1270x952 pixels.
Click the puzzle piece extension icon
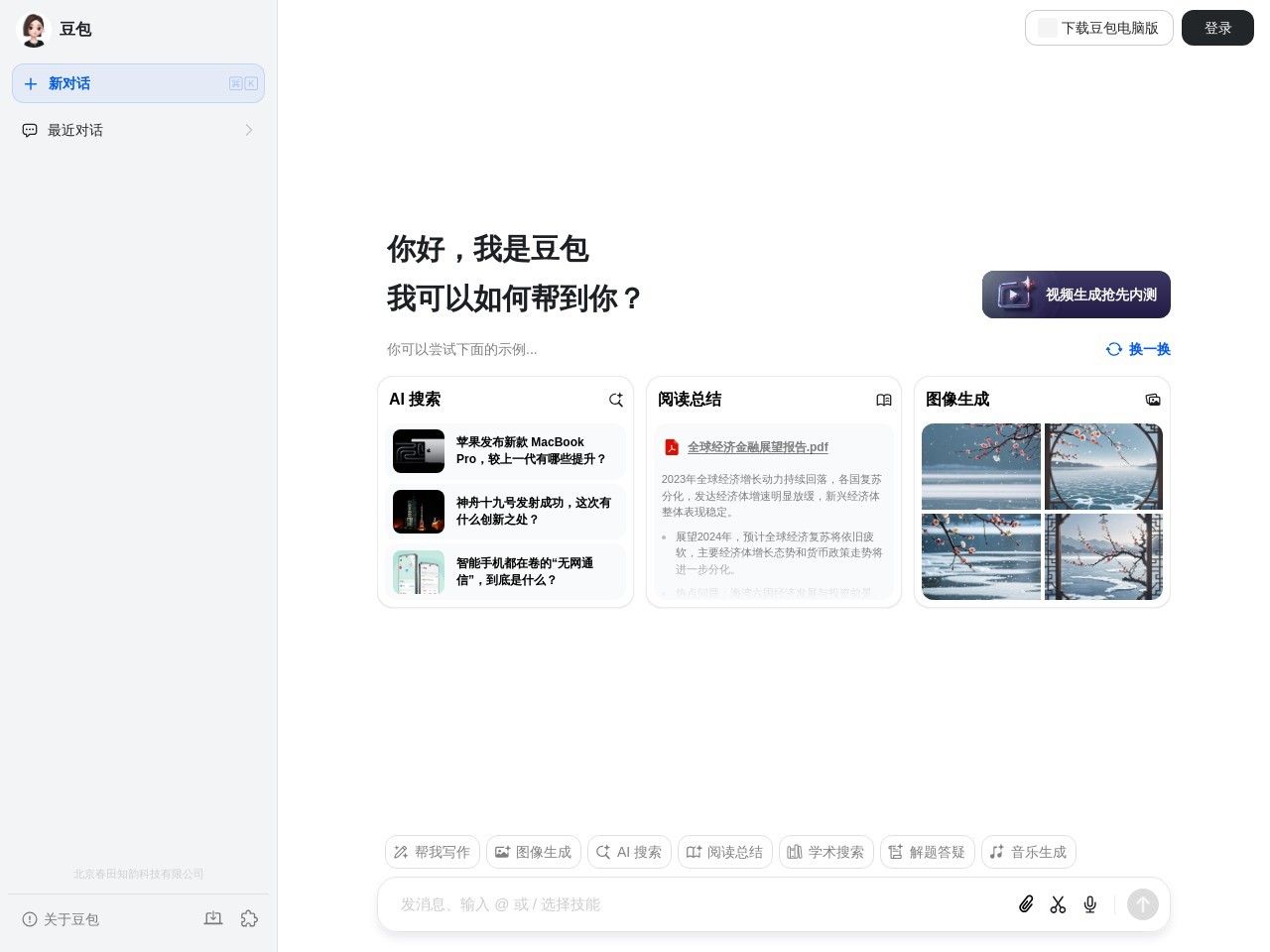[x=249, y=919]
